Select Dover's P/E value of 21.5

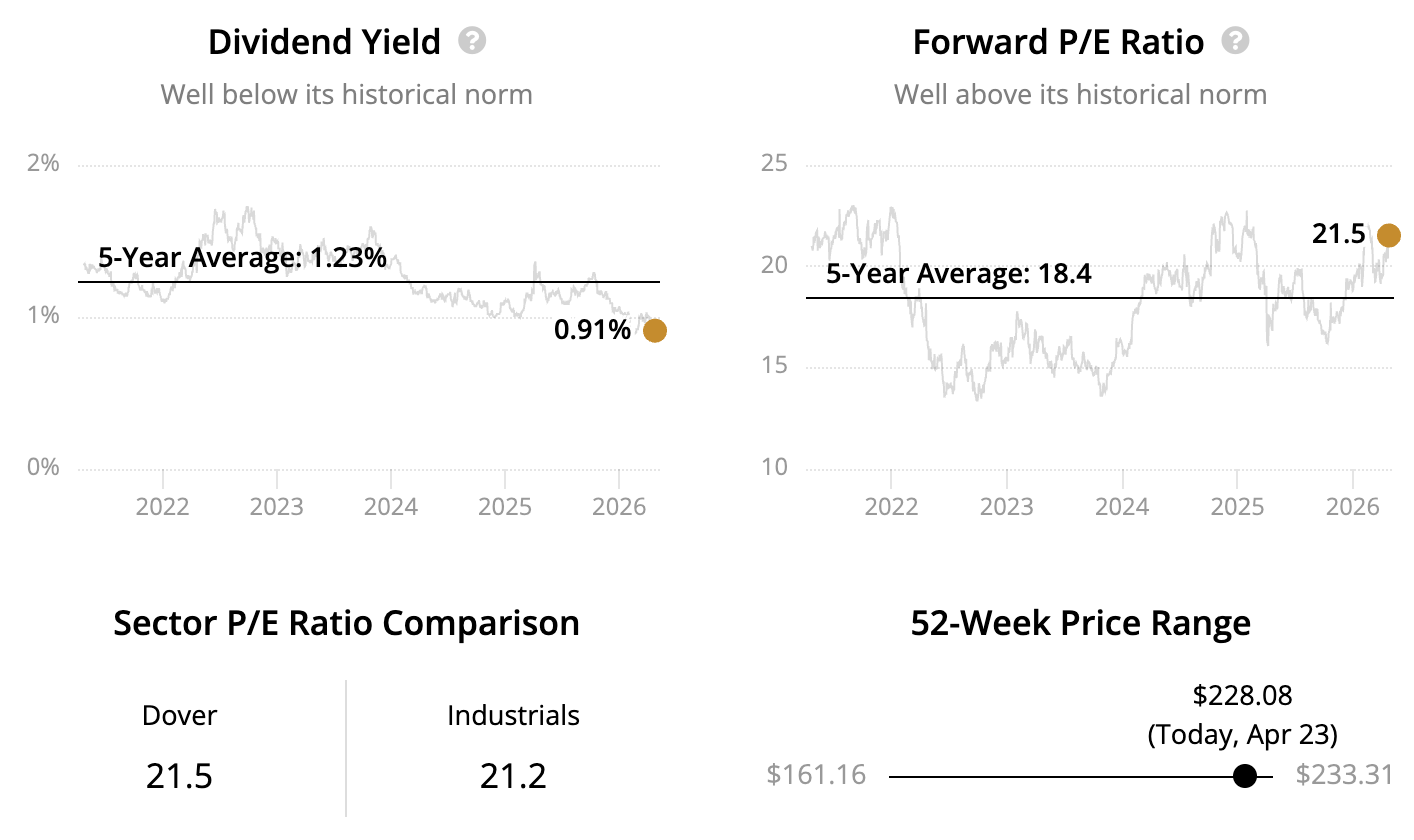click(x=180, y=776)
